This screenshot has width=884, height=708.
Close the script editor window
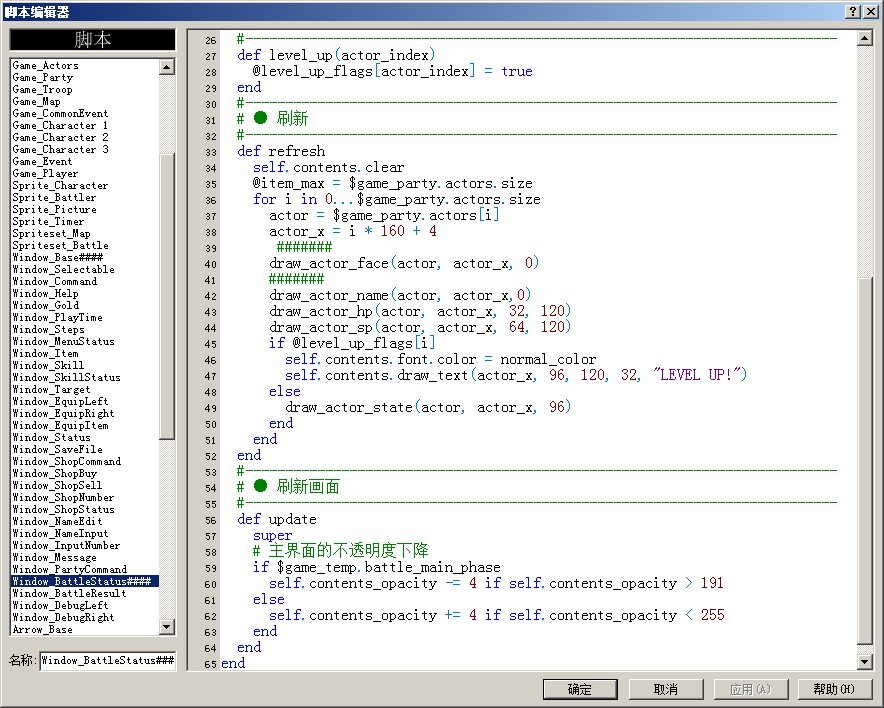click(870, 11)
